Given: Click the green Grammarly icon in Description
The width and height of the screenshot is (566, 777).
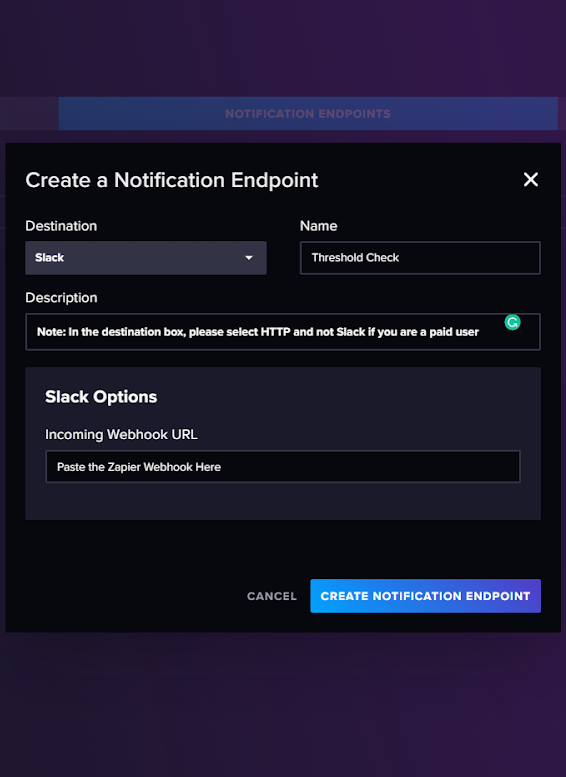Looking at the screenshot, I should point(512,323).
